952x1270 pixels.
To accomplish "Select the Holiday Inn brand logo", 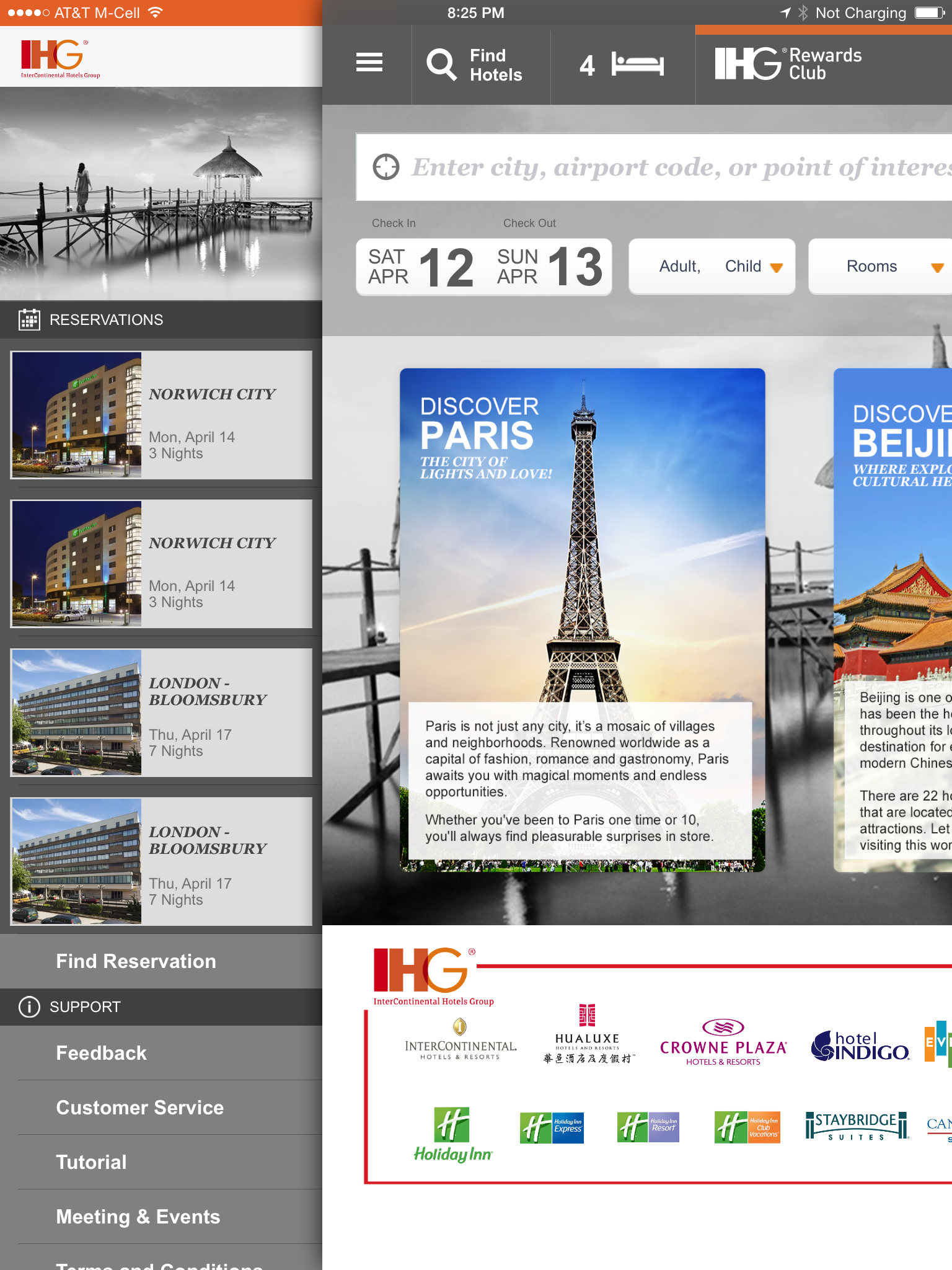I will (453, 1135).
